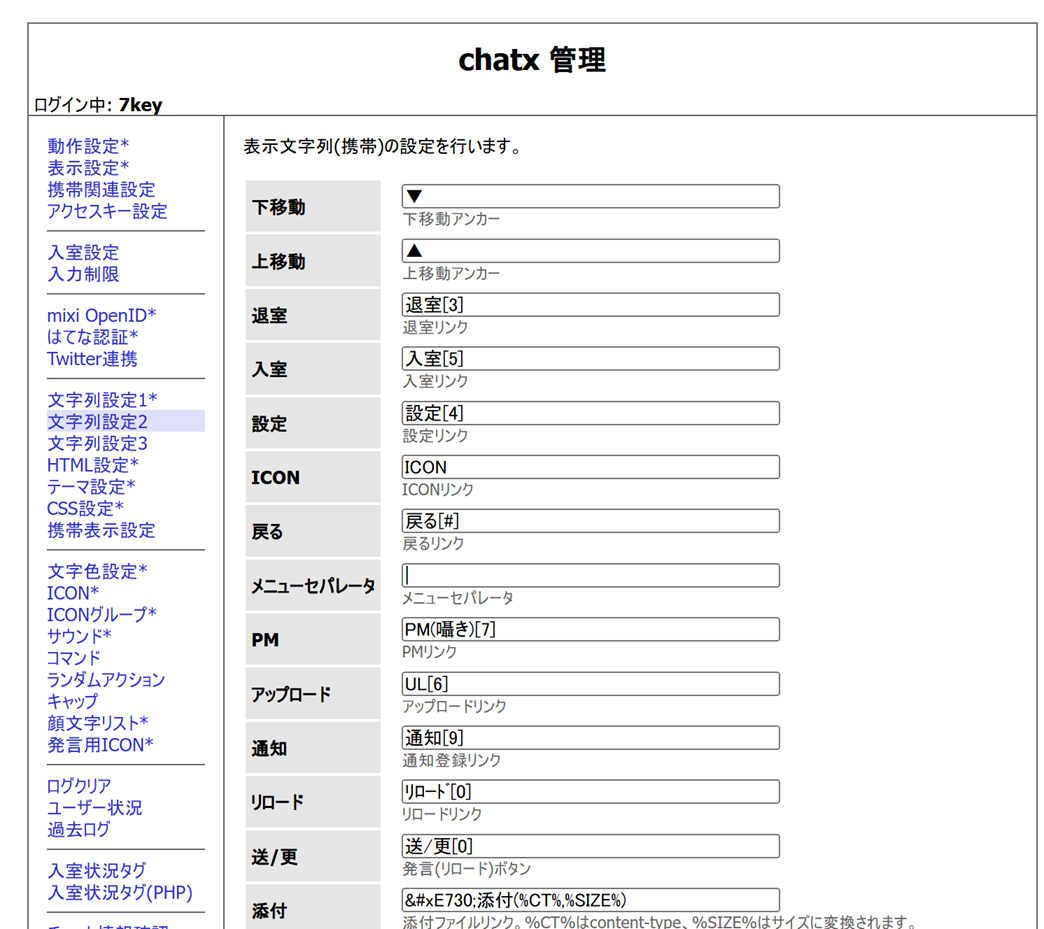
Task: Open the mixi OpenID settings link
Action: [101, 316]
